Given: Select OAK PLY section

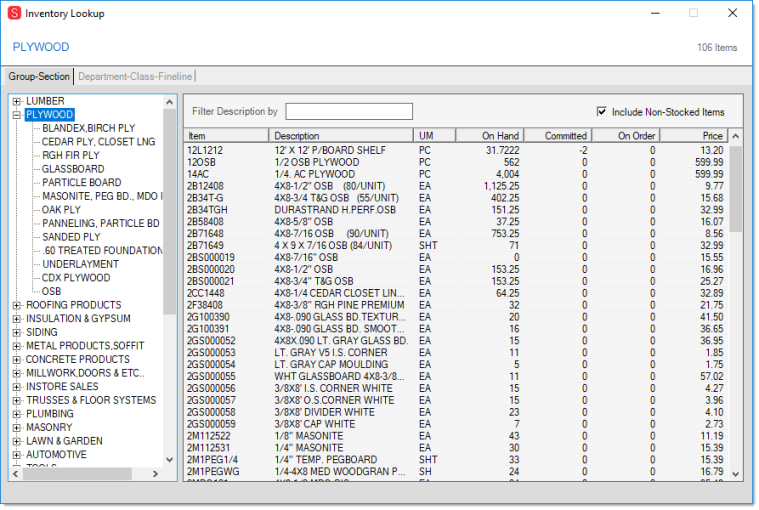Looking at the screenshot, I should click(x=61, y=210).
